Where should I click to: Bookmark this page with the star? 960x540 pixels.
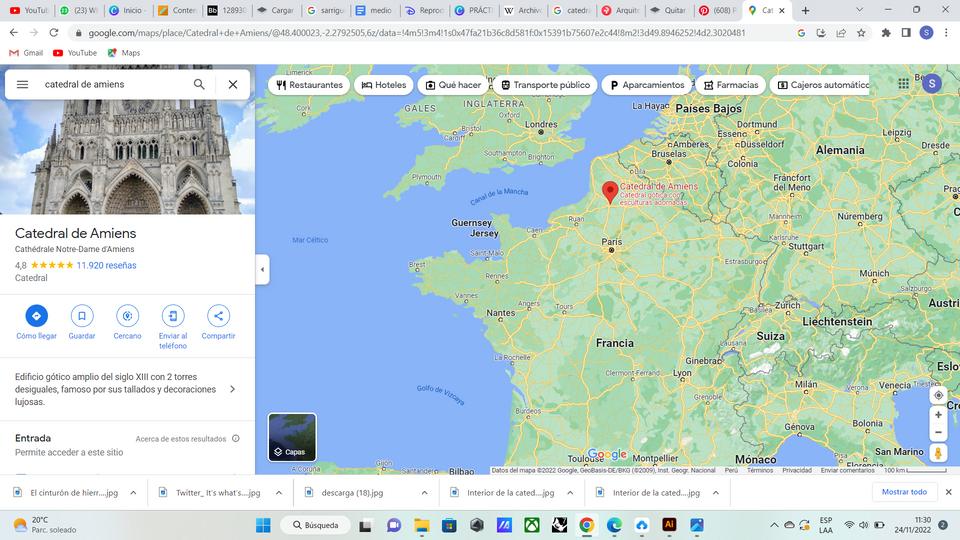pyautogui.click(x=861, y=33)
